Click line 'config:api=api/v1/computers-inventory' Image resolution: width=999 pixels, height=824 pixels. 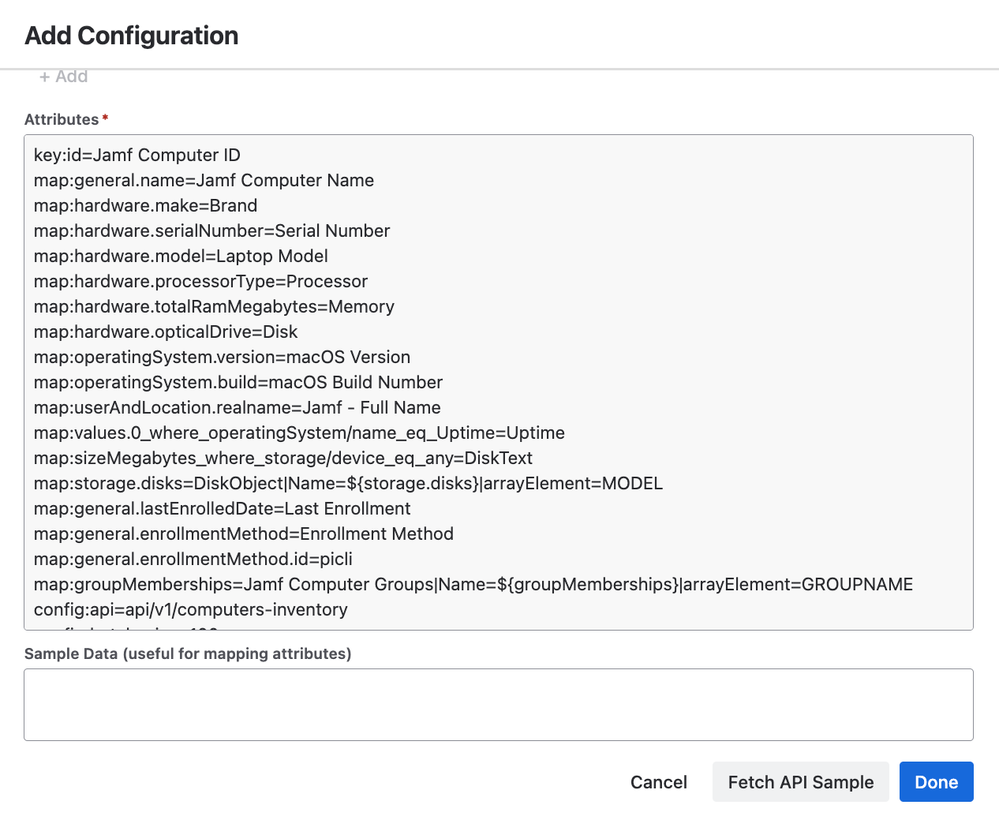[x=190, y=610]
